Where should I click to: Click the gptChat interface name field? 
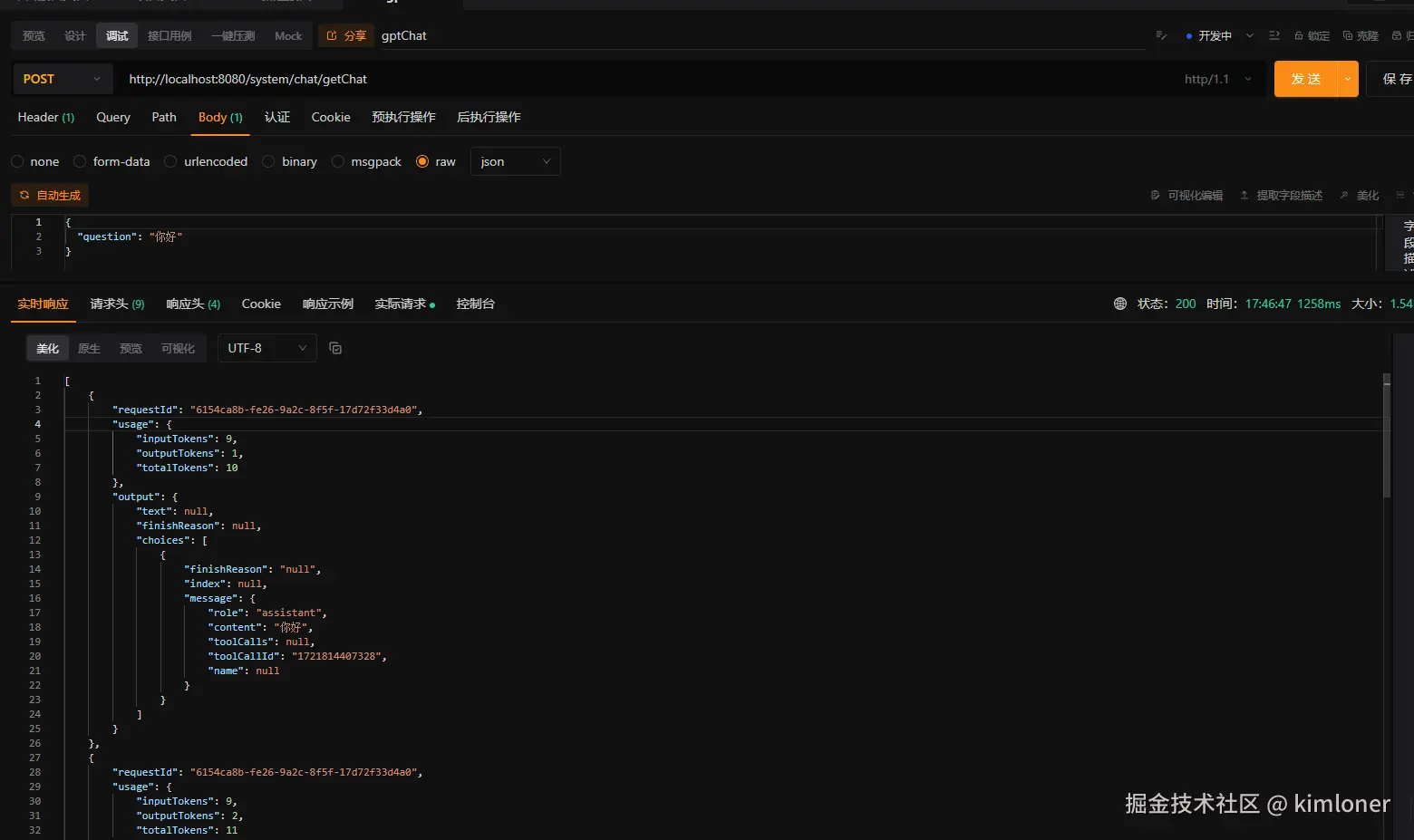pos(761,35)
